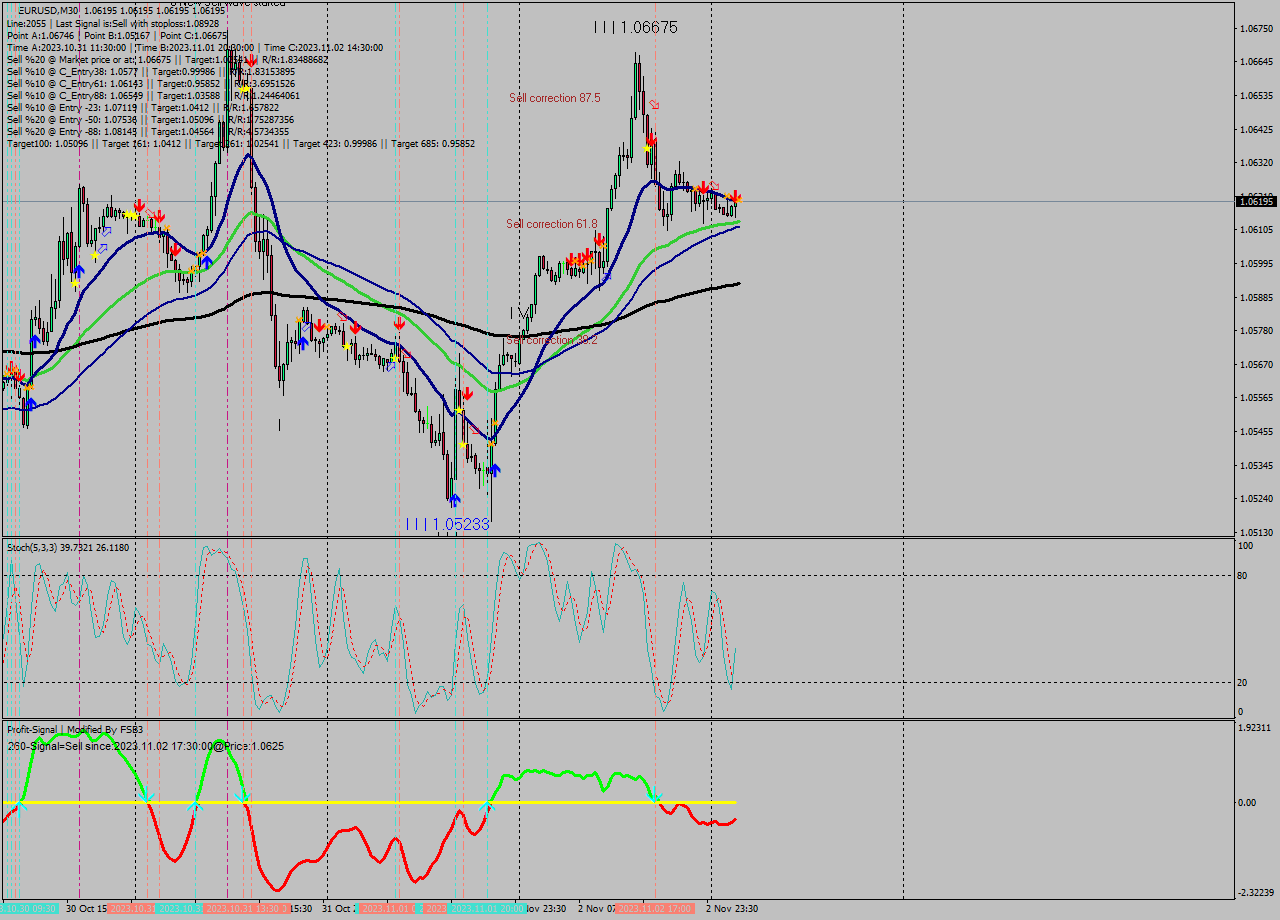Click the '260-Signal=Sell since:2023.11.02 17:30:00' text
Image resolution: width=1280 pixels, height=920 pixels.
coord(146,746)
